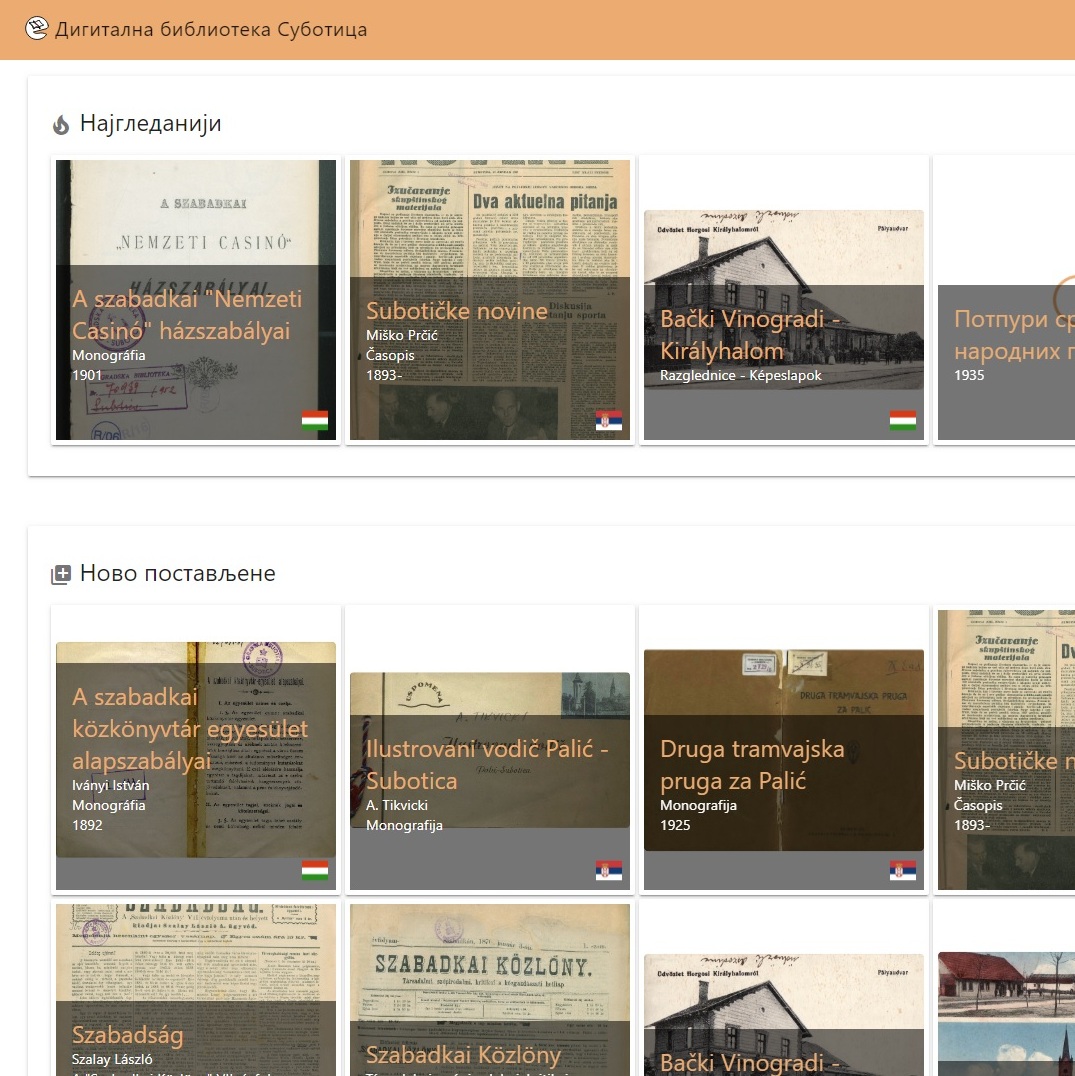Open Druga tramvajska pruga za Palić title
This screenshot has width=1075, height=1076.
tap(752, 764)
